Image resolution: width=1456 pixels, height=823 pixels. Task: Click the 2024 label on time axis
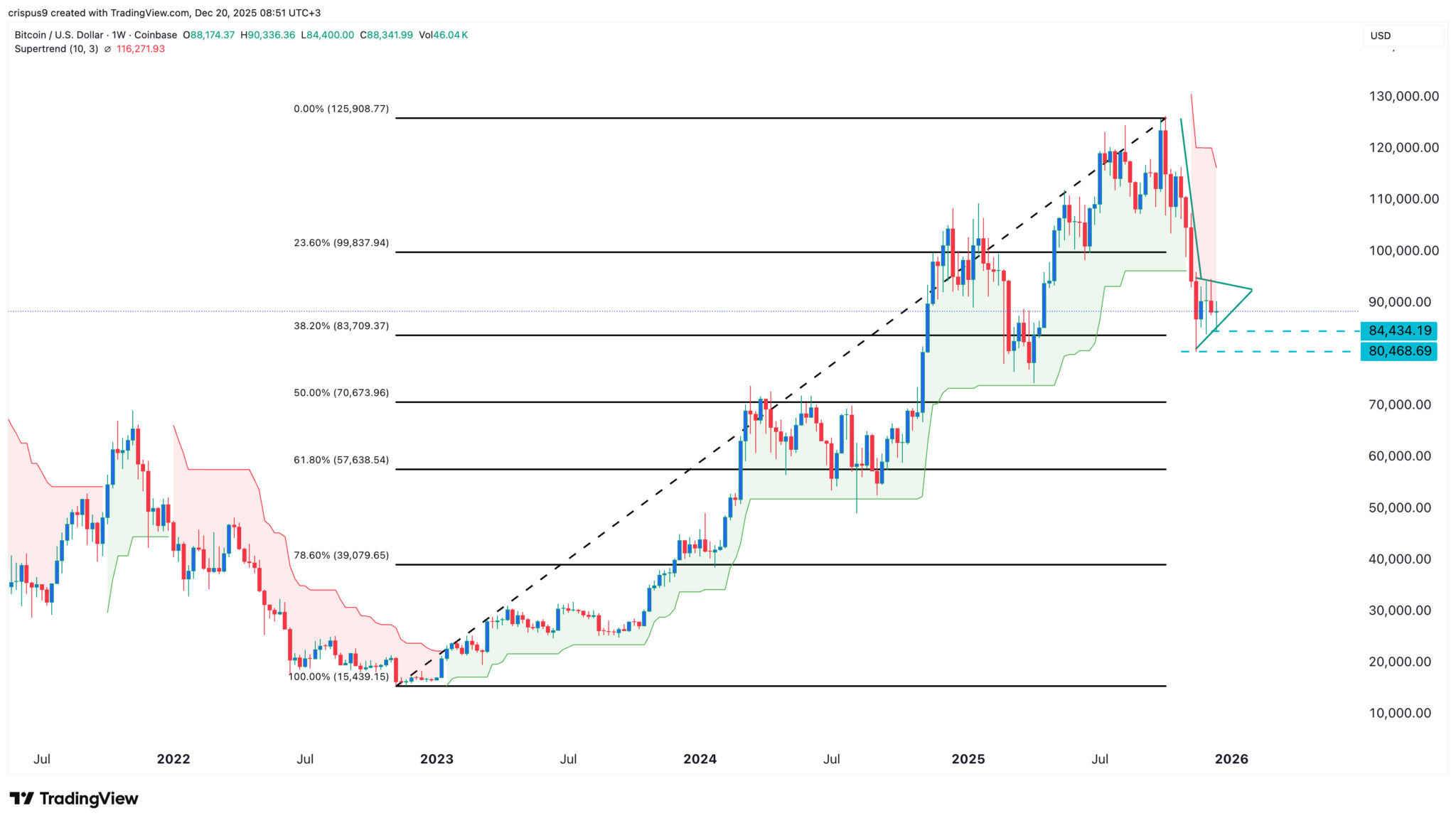[x=700, y=759]
